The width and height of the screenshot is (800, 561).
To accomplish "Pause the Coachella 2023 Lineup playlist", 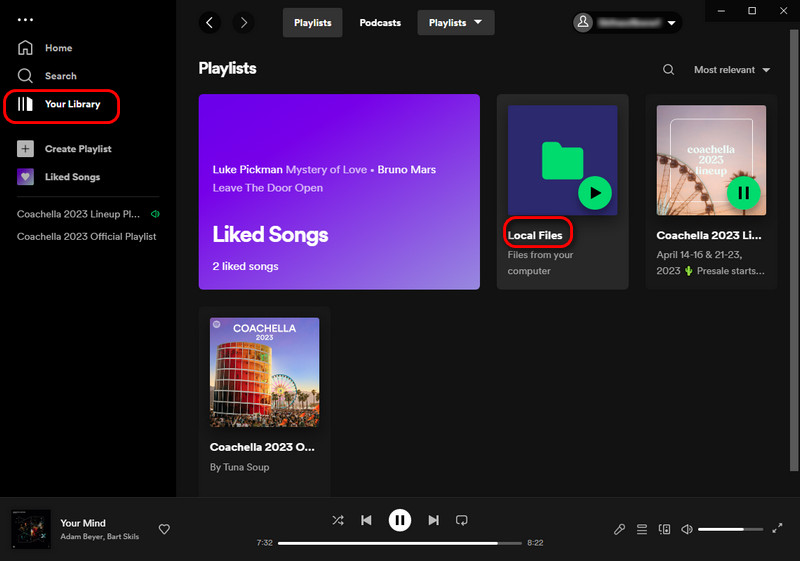I will pyautogui.click(x=743, y=193).
